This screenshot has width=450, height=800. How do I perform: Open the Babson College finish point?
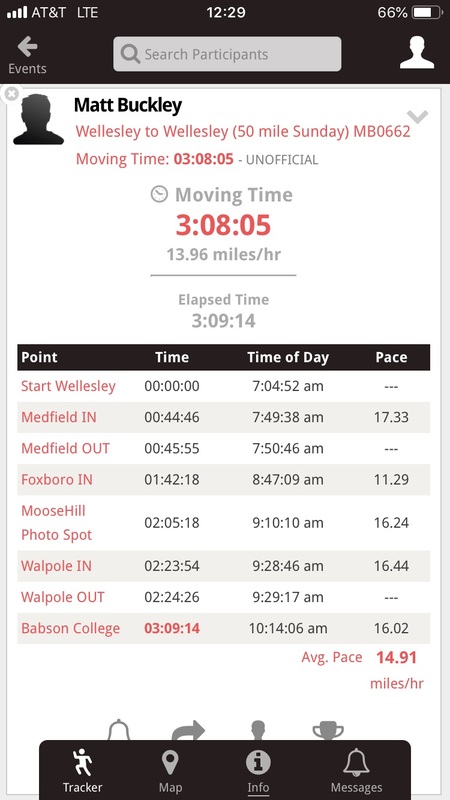[70, 629]
